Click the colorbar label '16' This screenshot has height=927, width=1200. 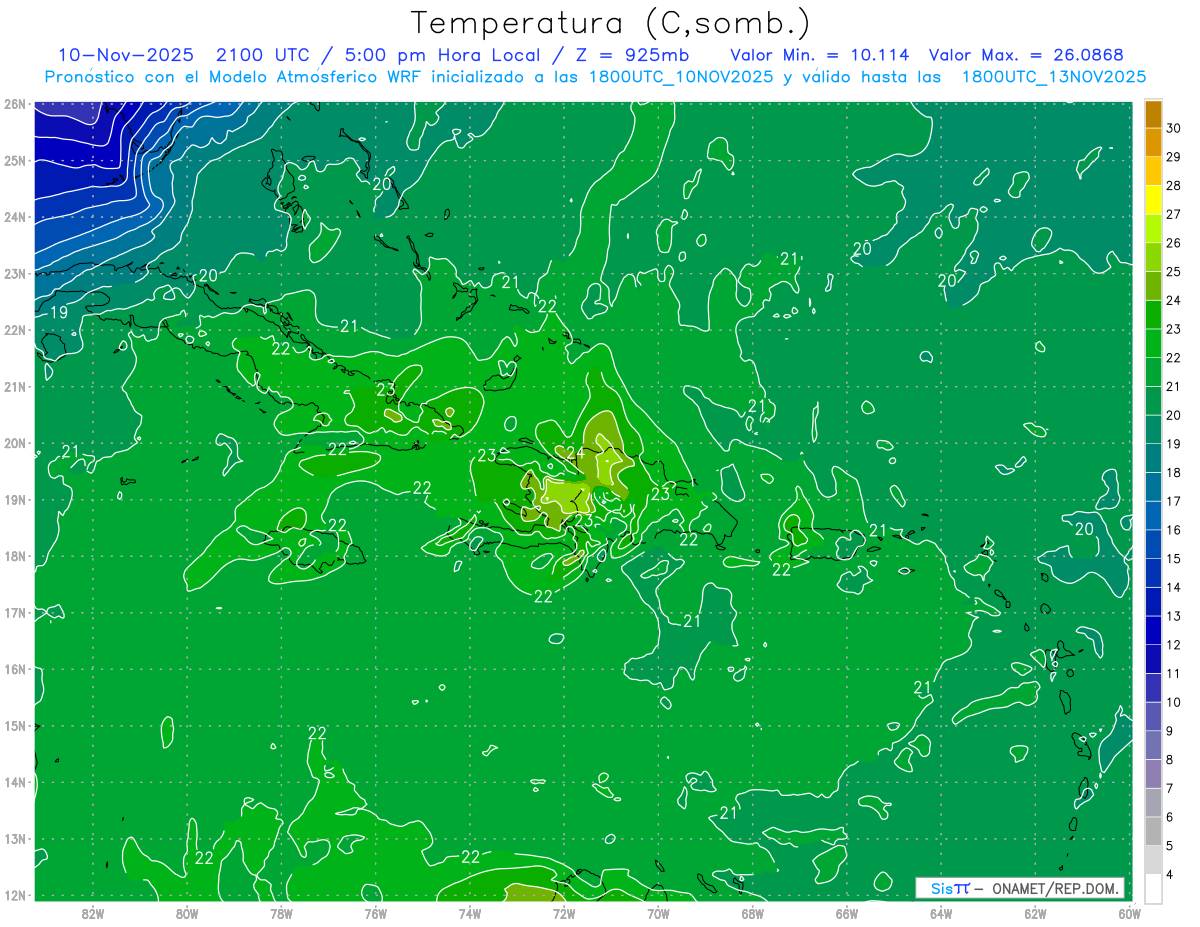tap(1174, 530)
